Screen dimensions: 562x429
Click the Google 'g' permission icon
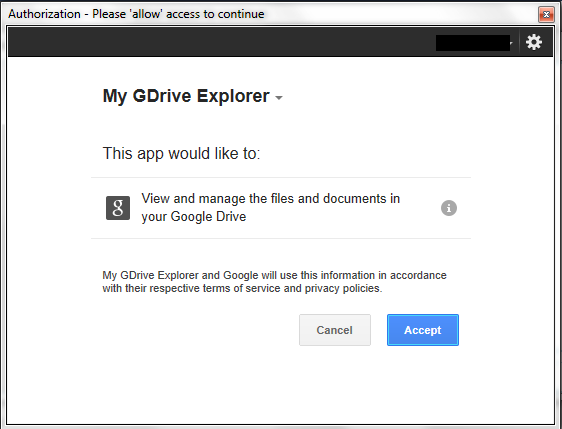pyautogui.click(x=118, y=208)
